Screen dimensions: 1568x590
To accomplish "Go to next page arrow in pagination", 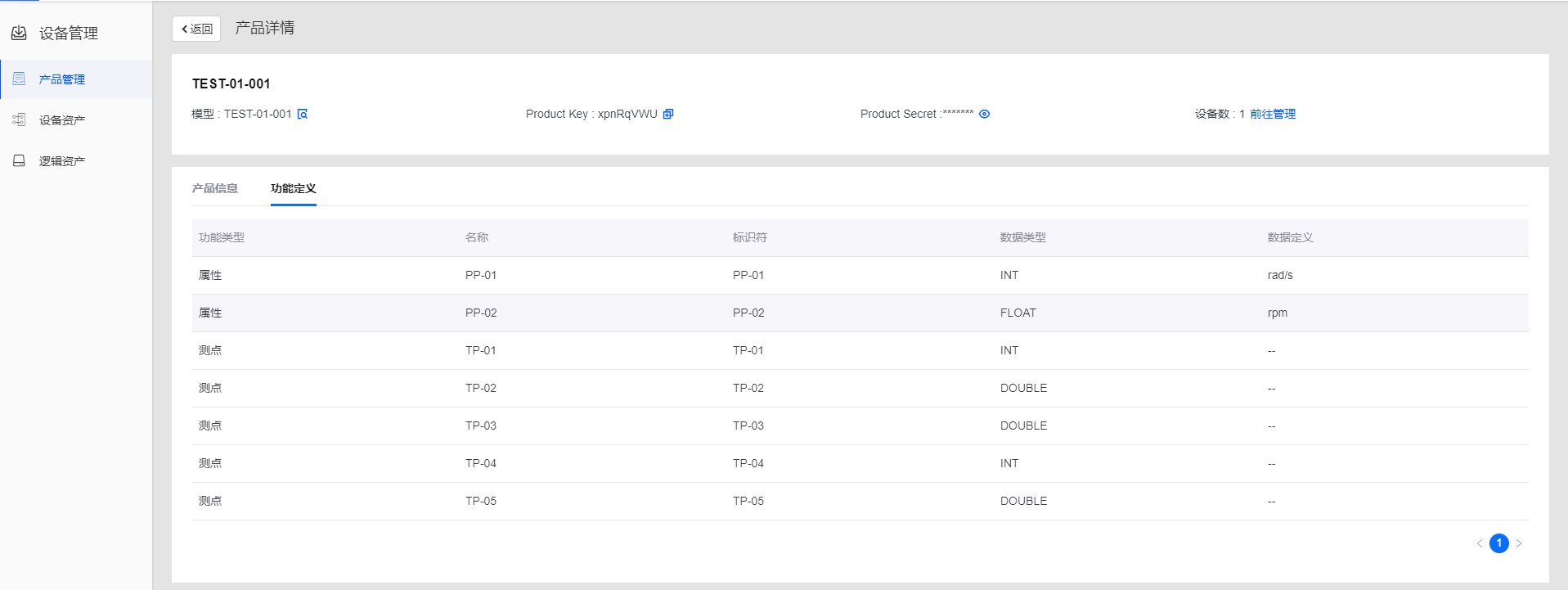I will coord(1519,543).
